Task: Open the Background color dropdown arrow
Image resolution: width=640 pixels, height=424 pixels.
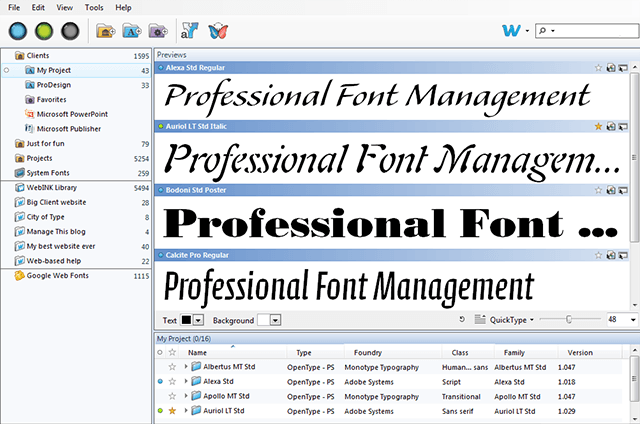Action: click(276, 320)
